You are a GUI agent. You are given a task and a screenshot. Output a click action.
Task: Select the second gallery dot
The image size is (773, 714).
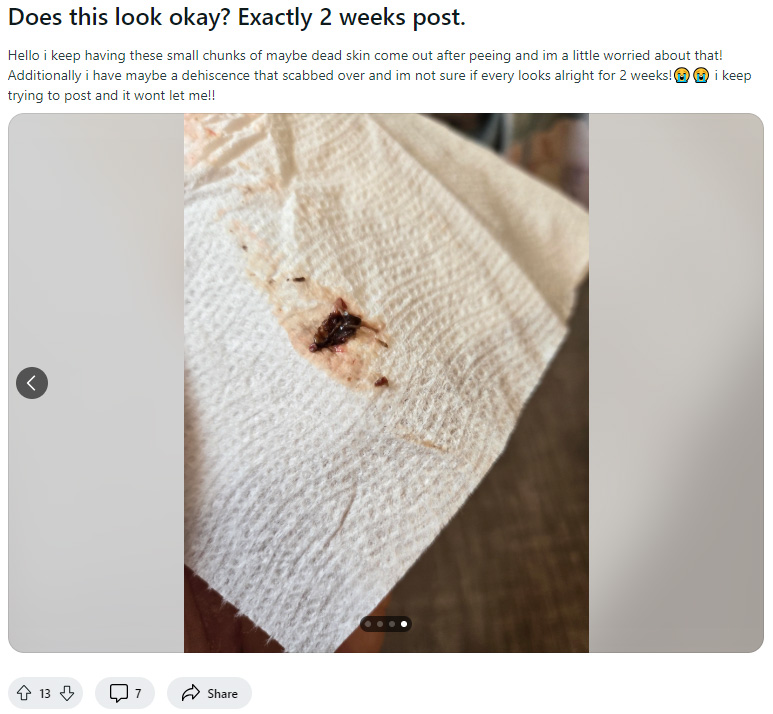pyautogui.click(x=380, y=624)
